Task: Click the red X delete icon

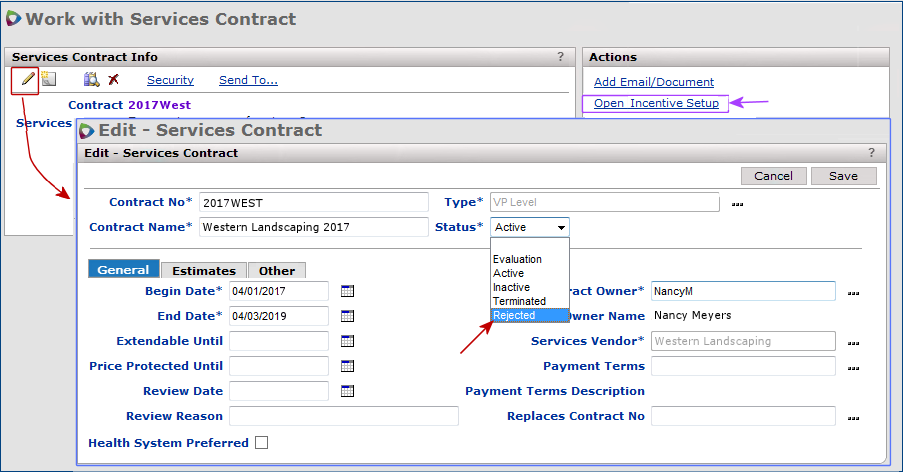Action: pyautogui.click(x=113, y=80)
